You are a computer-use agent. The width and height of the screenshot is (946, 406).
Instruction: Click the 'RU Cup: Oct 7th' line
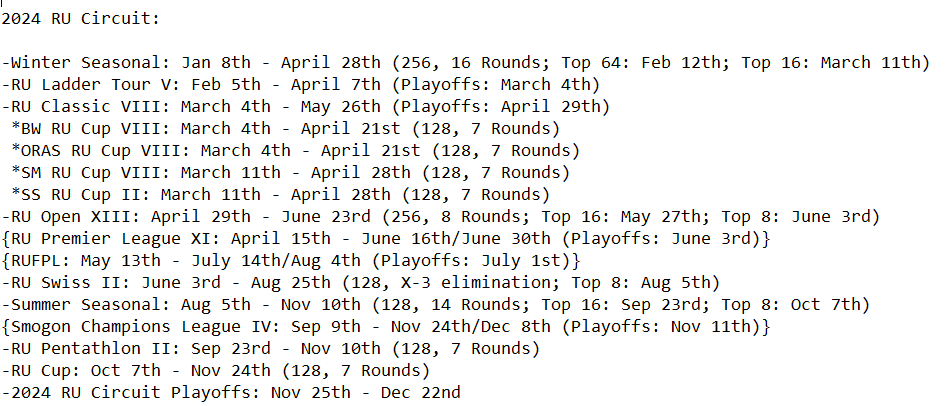(215, 370)
